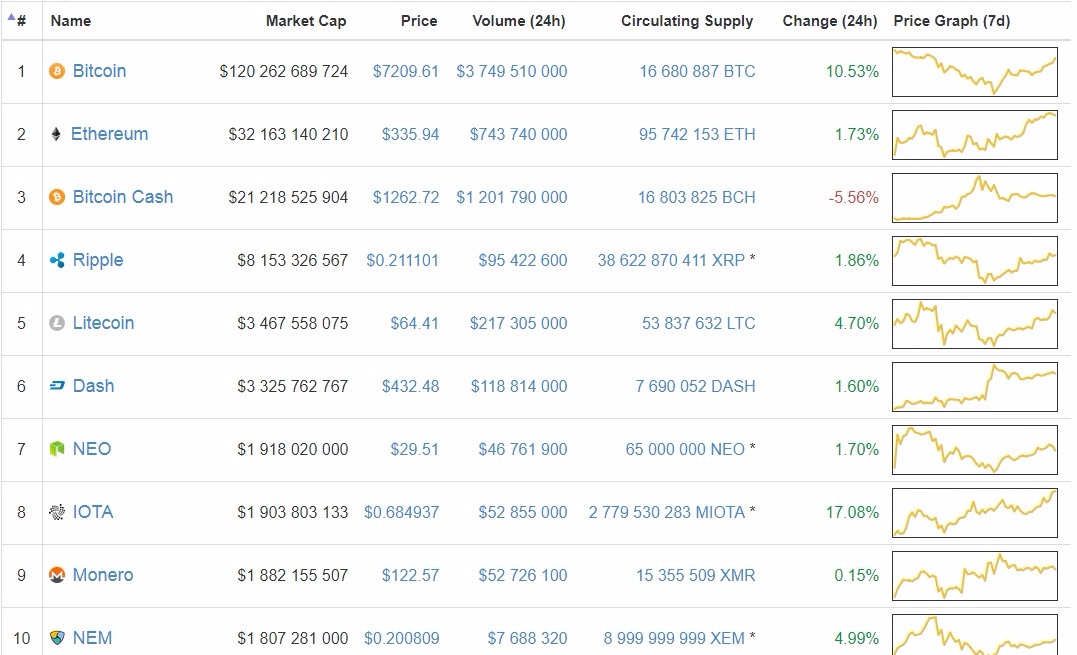1077x655 pixels.
Task: Click IOTA volume $52 855 000
Action: [523, 512]
